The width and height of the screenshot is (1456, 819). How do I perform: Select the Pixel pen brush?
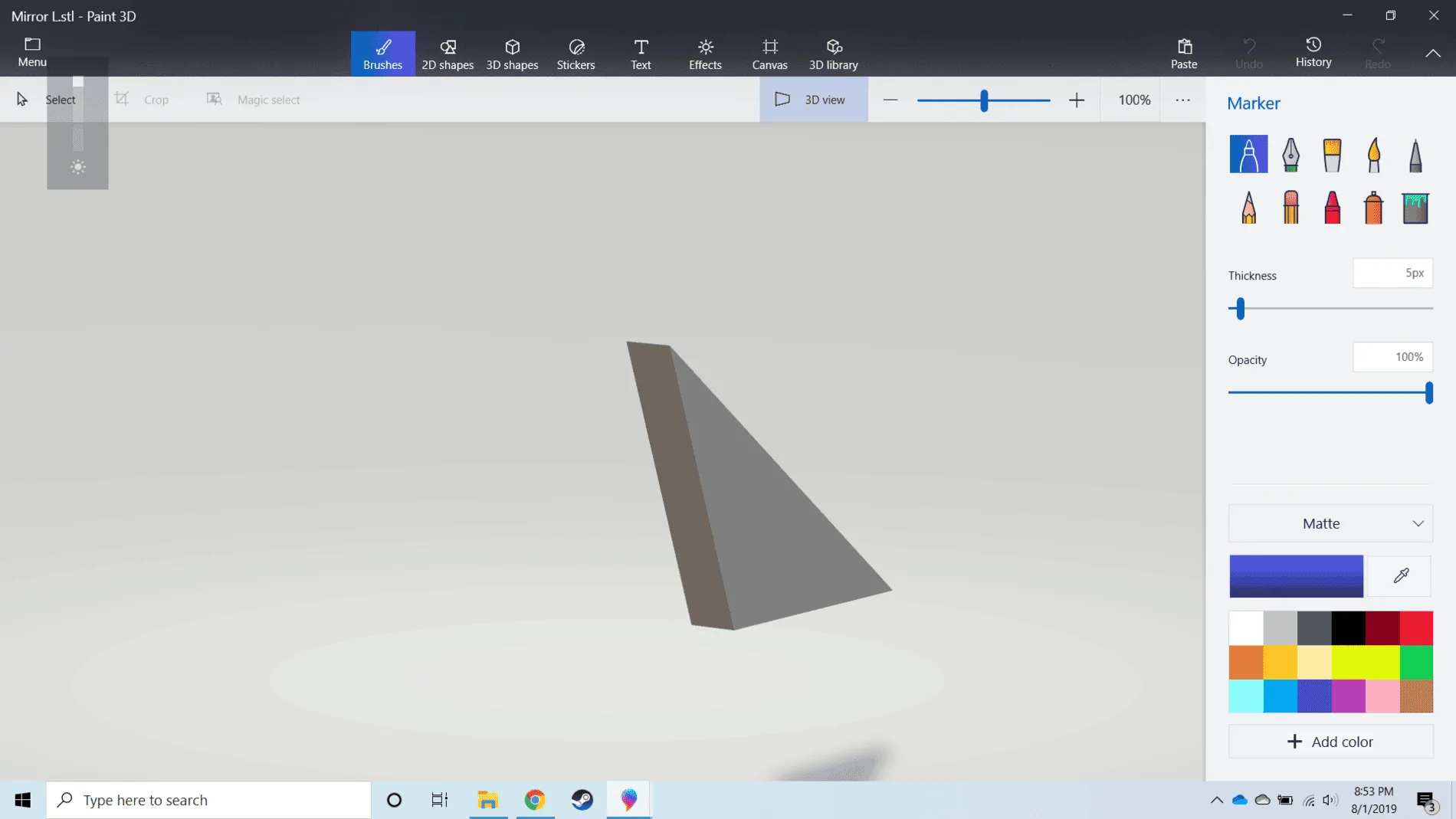tap(1415, 154)
